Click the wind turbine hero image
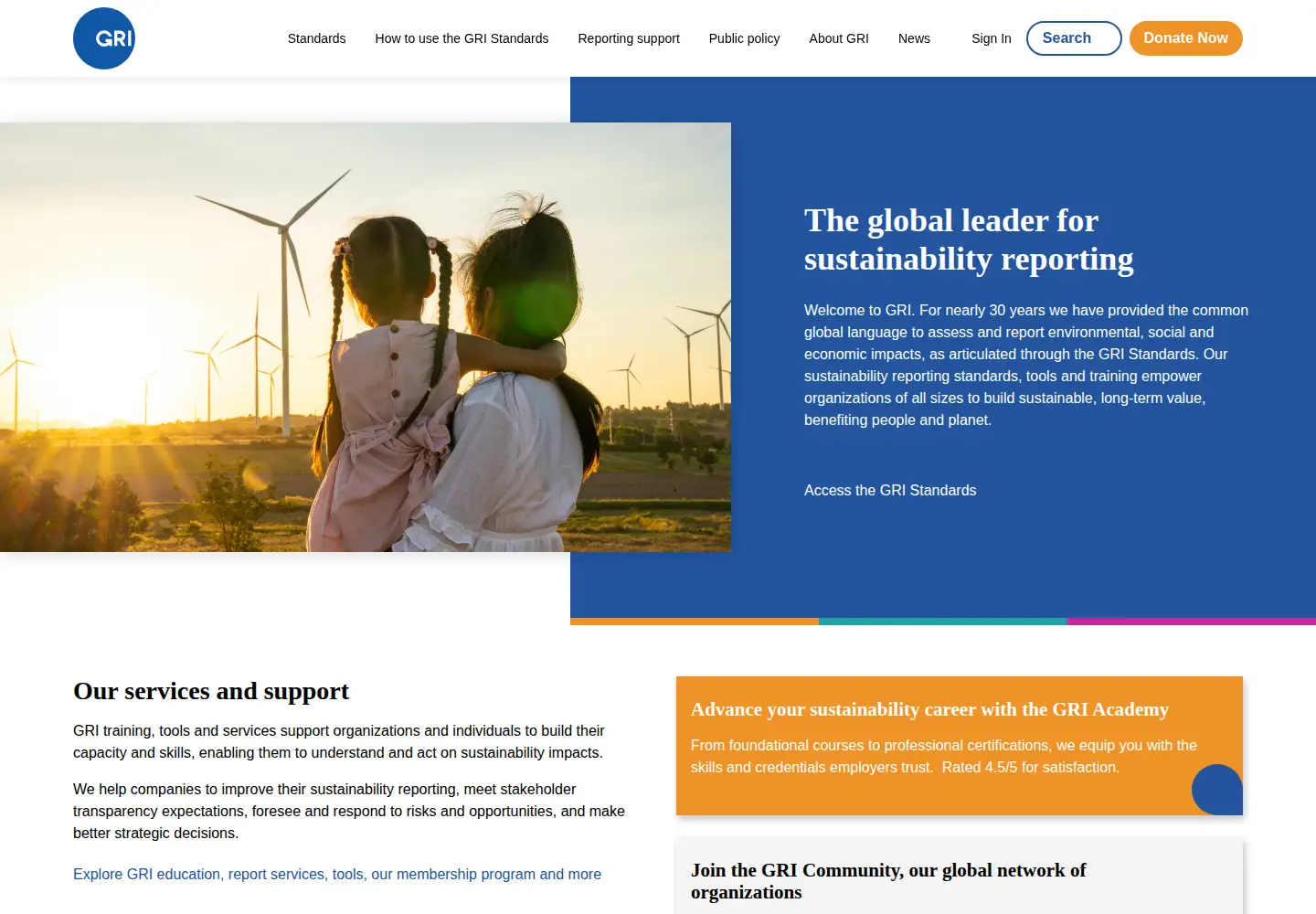Viewport: 1316px width, 914px height. (x=366, y=337)
